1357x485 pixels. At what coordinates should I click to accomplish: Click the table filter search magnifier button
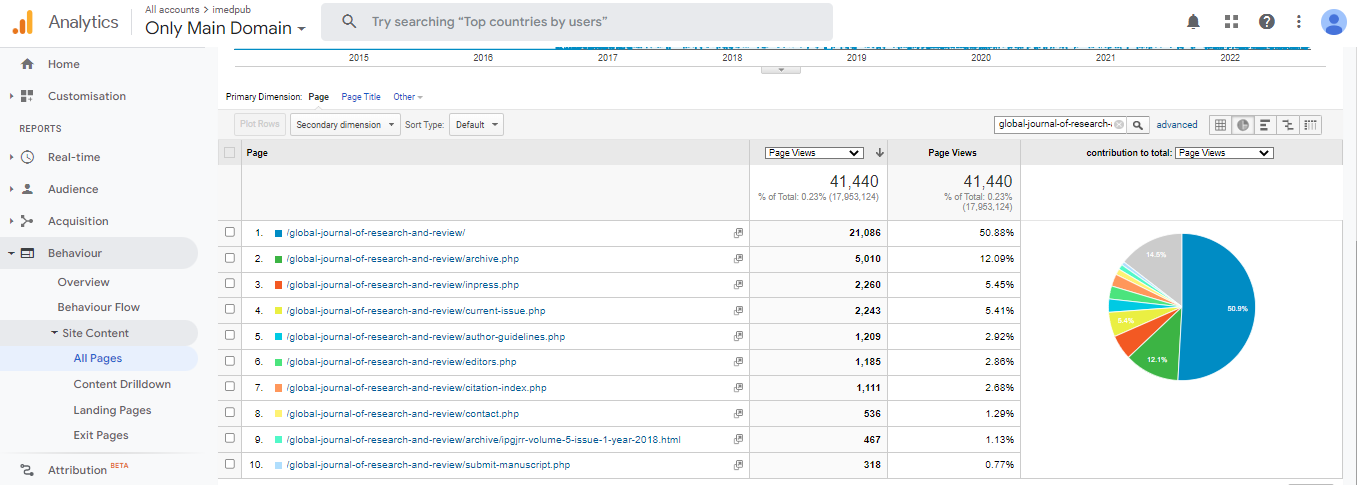[1138, 125]
